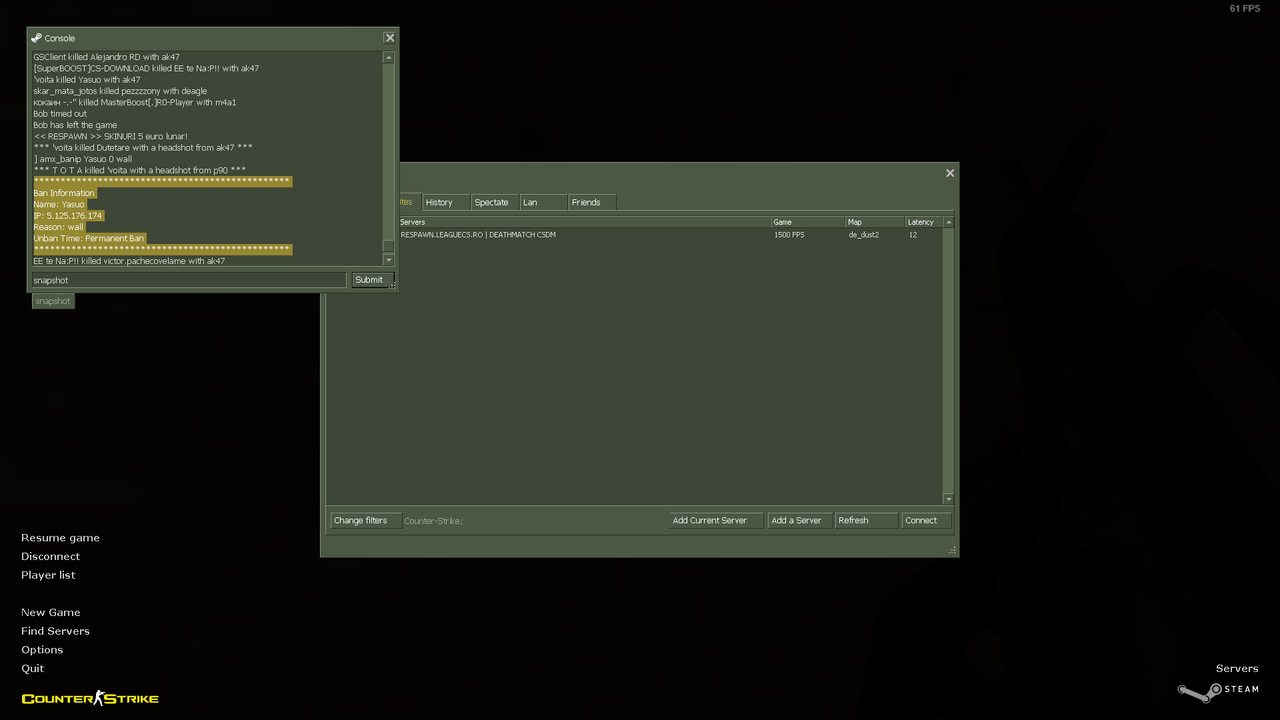Viewport: 1280px width, 720px height.
Task: Click Add a Server button
Action: click(x=799, y=520)
